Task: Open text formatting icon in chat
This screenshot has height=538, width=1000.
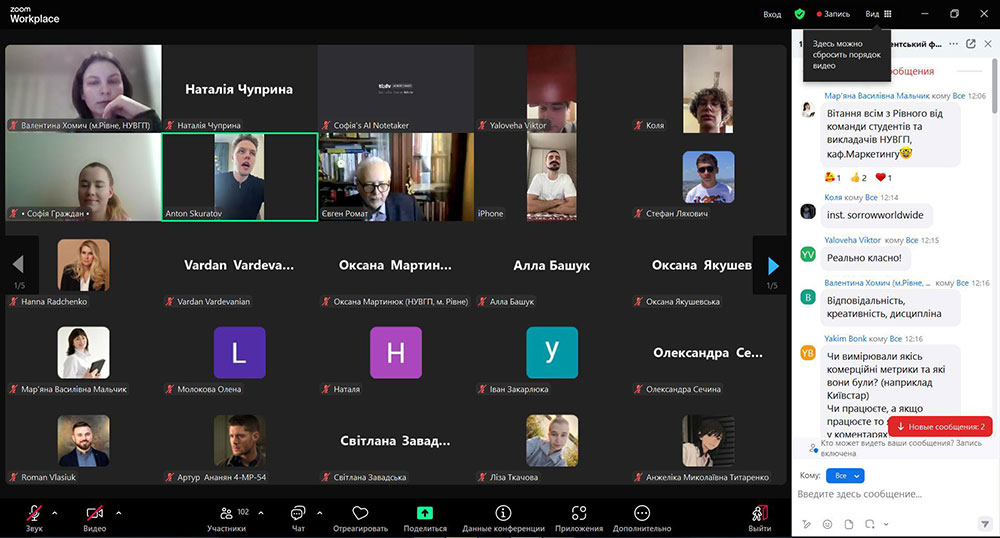Action: [x=807, y=524]
